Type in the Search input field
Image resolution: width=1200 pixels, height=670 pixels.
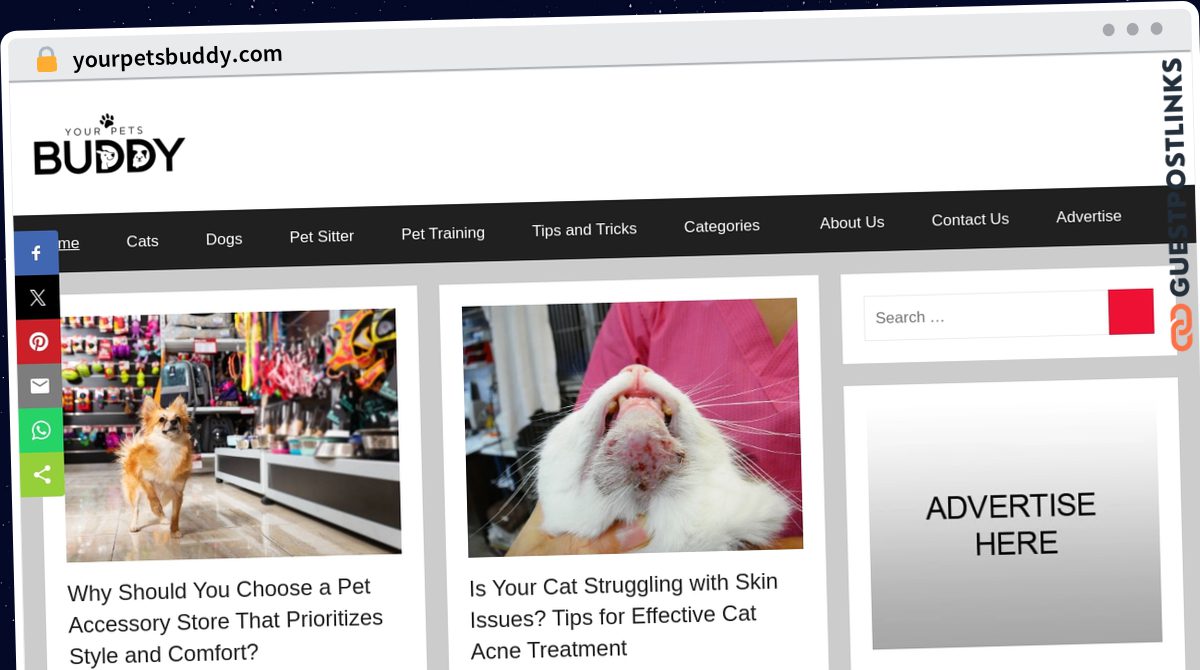click(x=985, y=316)
